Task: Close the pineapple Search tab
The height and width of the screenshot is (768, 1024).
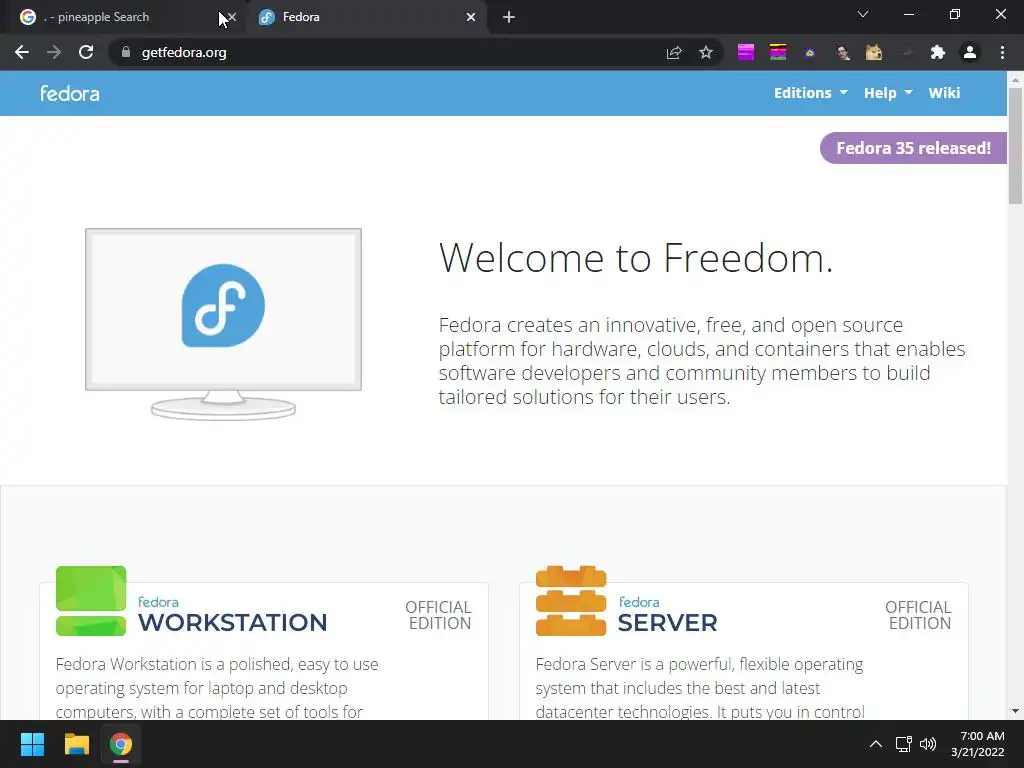Action: [x=231, y=17]
